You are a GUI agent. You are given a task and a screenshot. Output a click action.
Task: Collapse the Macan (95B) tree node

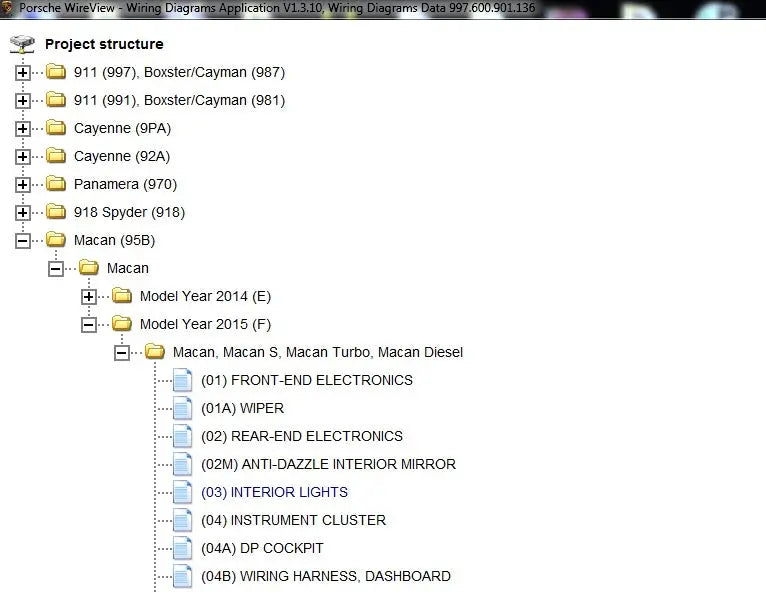23,240
